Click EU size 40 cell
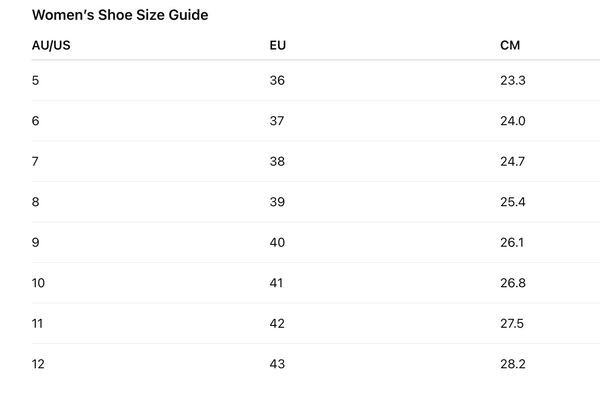 tap(277, 243)
